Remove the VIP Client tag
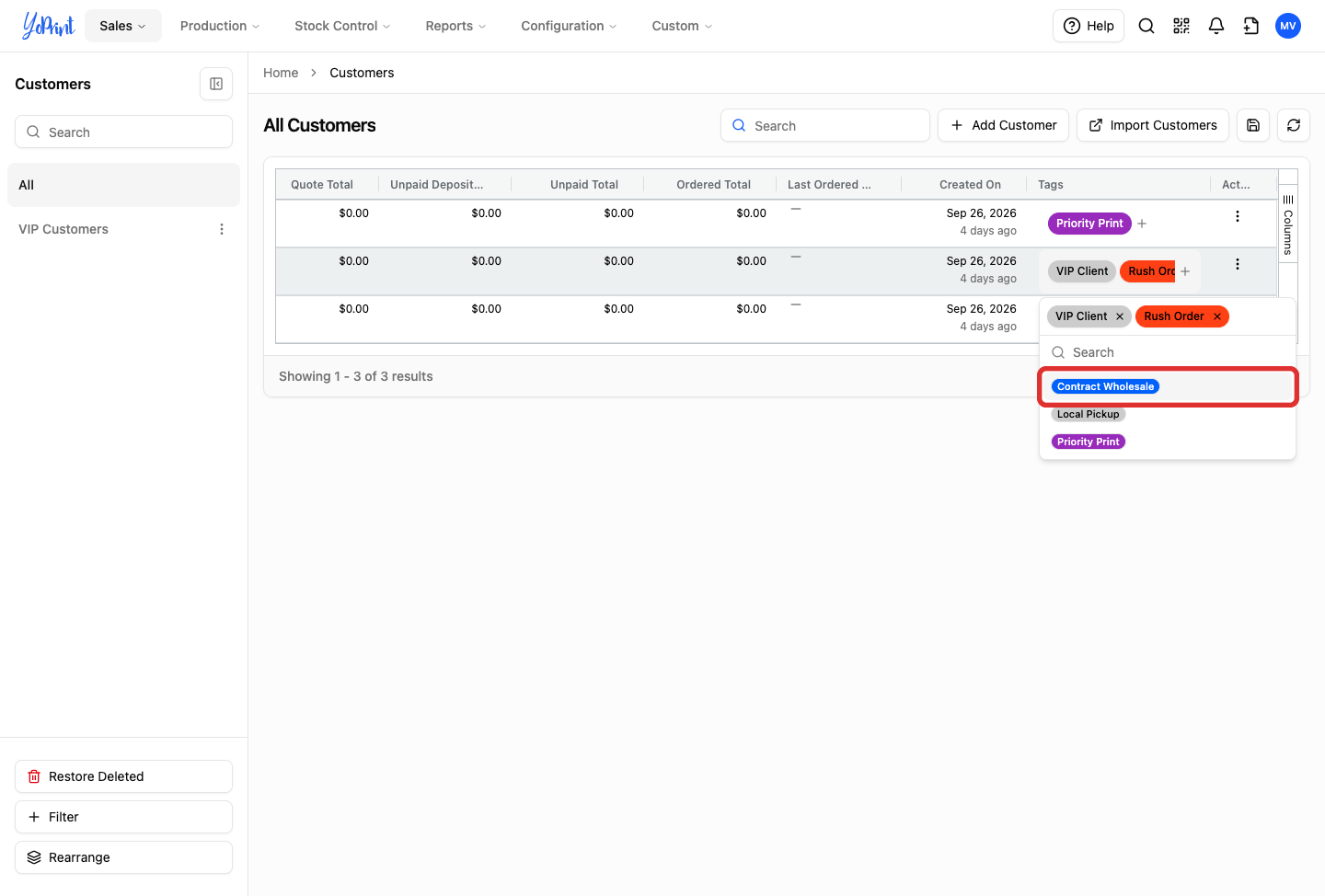The width and height of the screenshot is (1325, 896). point(1120,316)
